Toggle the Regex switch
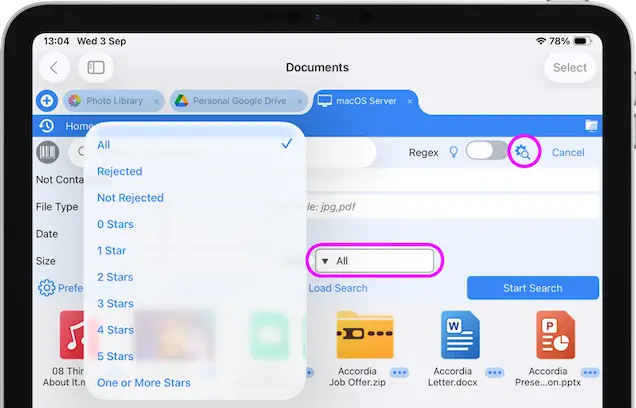Image resolution: width=636 pixels, height=408 pixels. 487,152
